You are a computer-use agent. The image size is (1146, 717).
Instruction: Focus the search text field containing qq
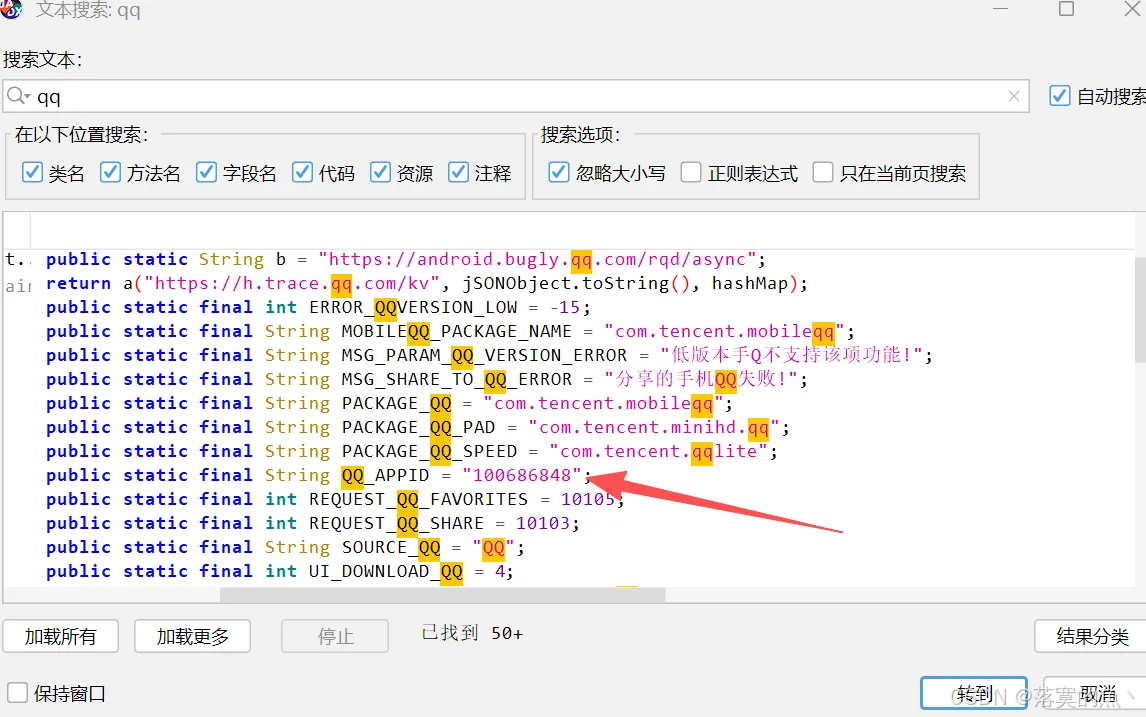pyautogui.click(x=515, y=96)
